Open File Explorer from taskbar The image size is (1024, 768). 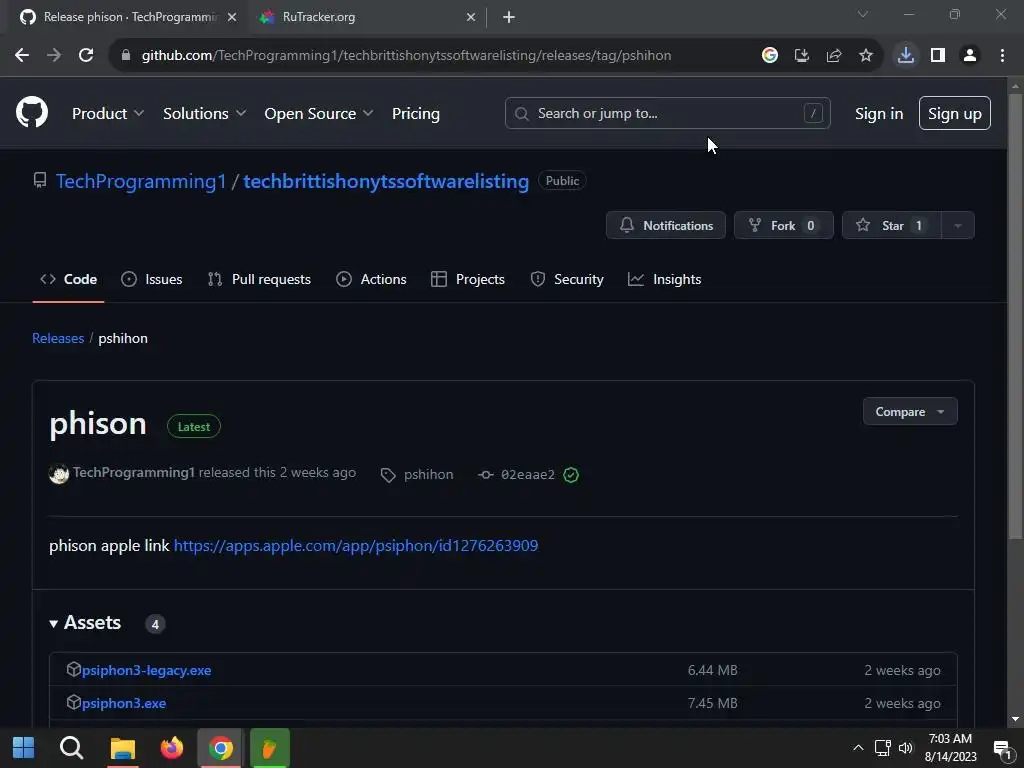coord(122,748)
